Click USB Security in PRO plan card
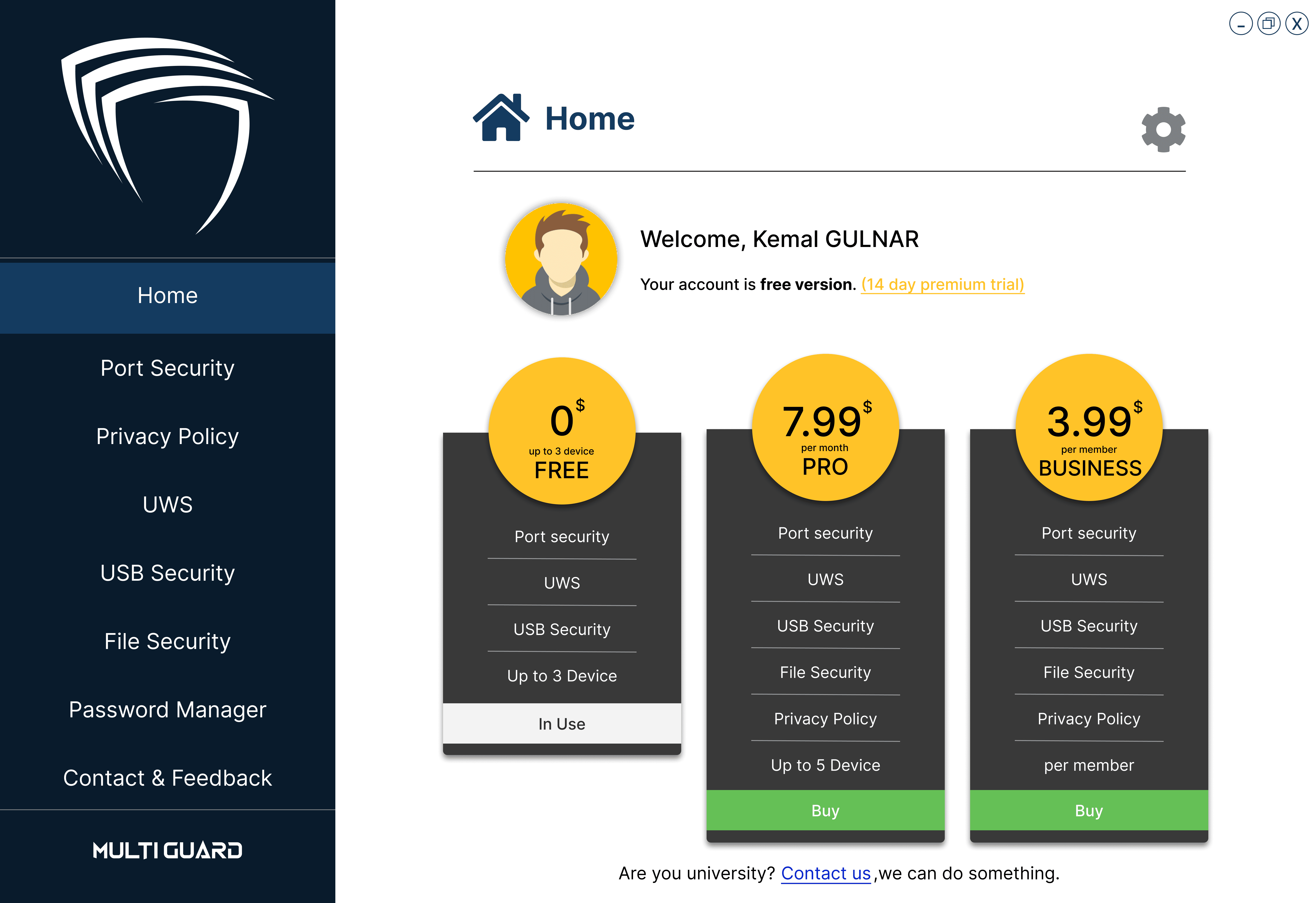1316x903 pixels. click(826, 626)
